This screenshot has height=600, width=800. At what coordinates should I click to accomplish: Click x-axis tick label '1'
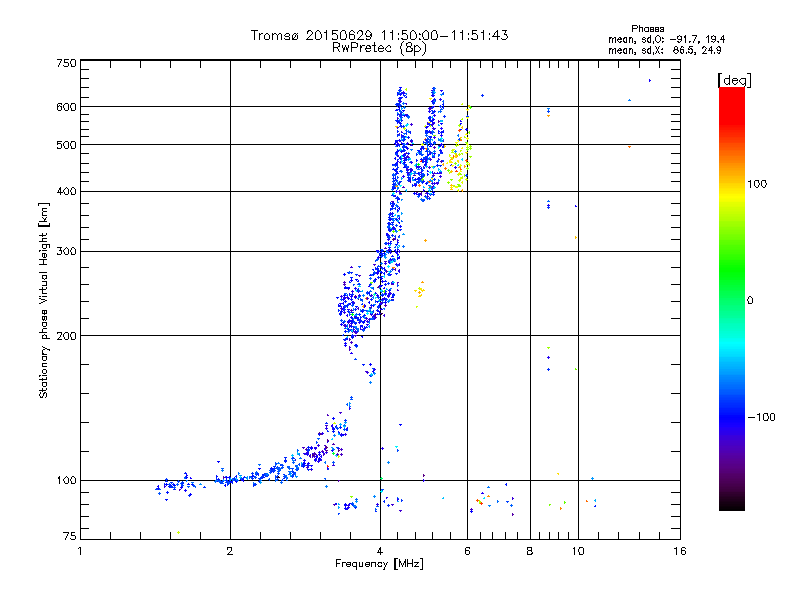[x=80, y=551]
